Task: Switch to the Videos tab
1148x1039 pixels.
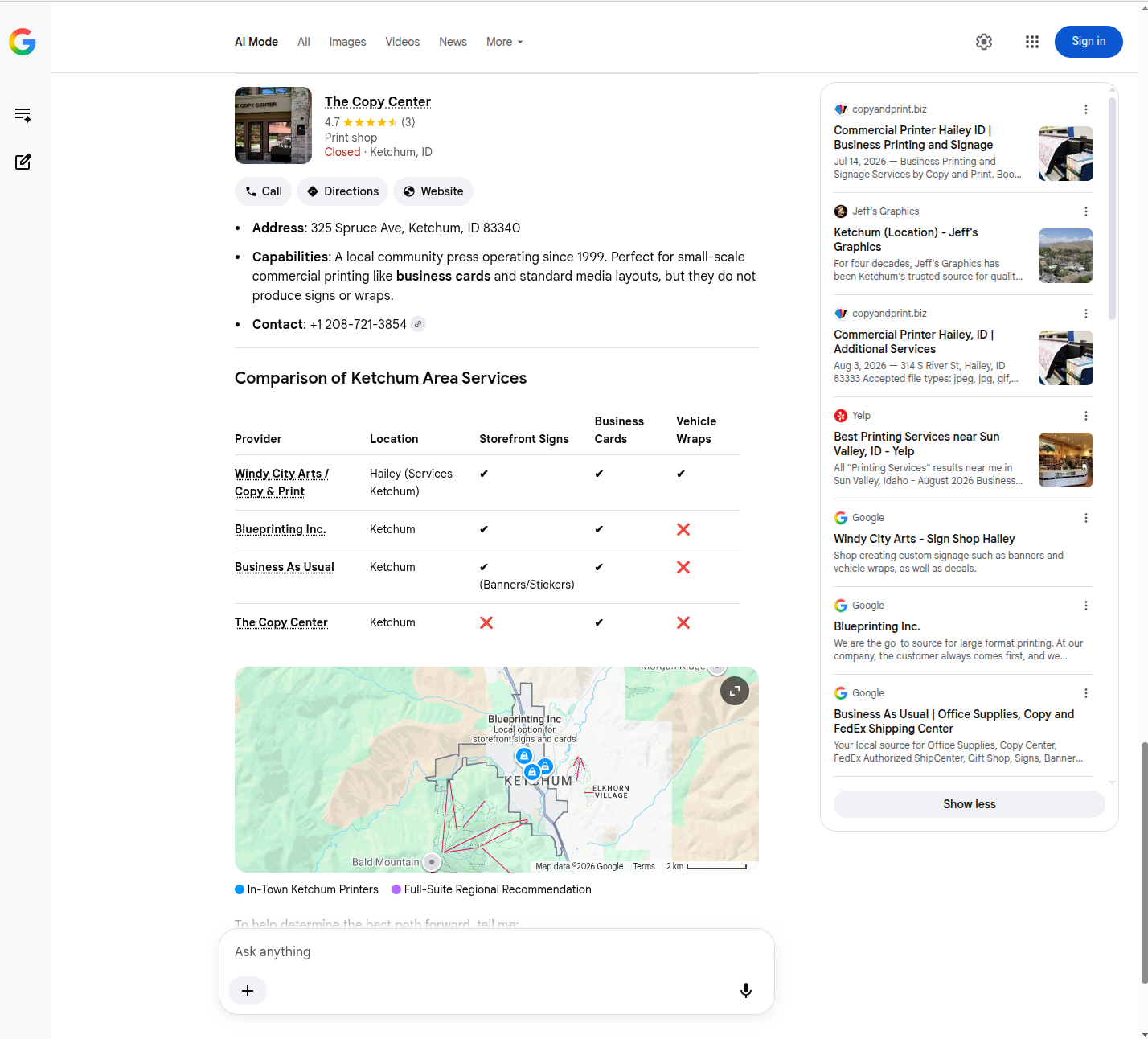Action: 402,42
